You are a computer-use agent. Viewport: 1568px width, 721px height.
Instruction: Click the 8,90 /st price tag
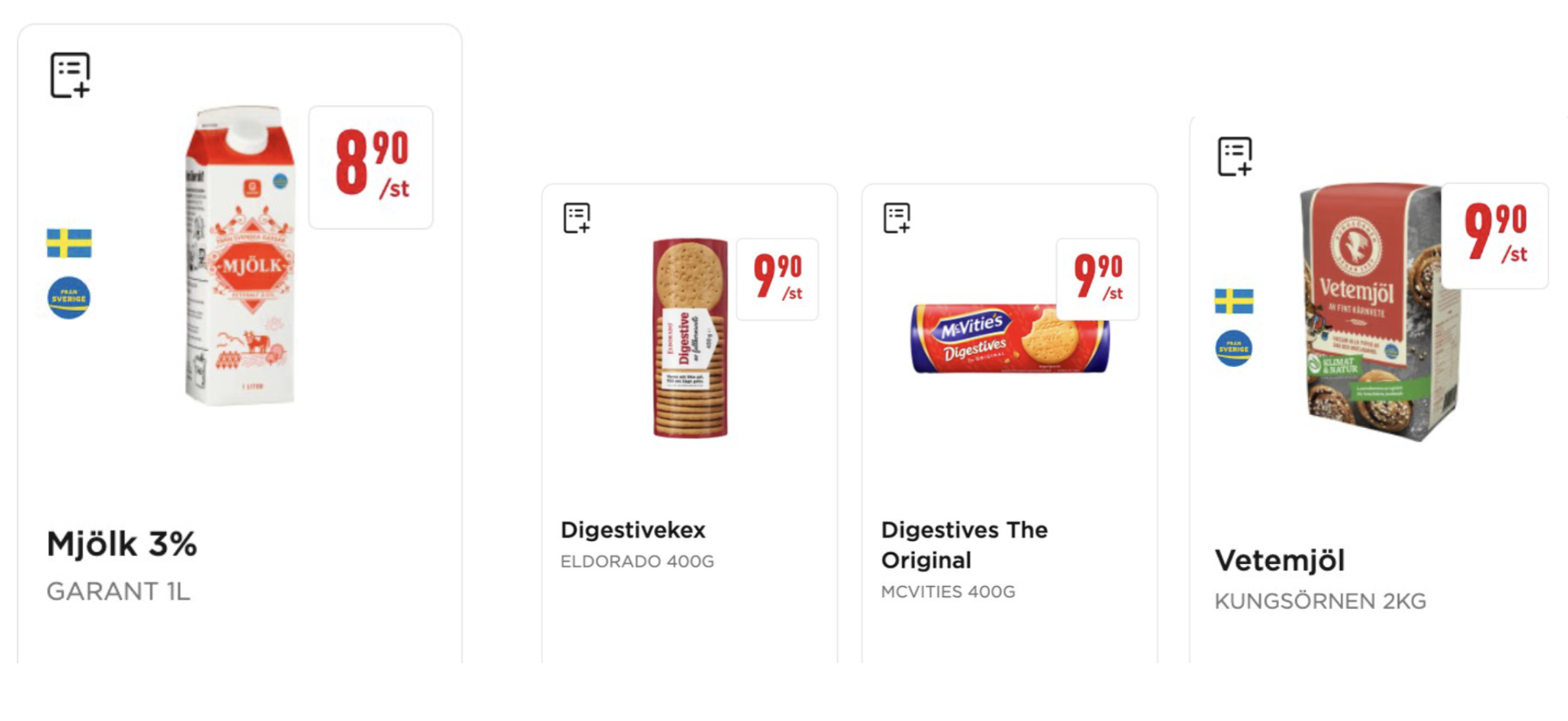coord(370,167)
